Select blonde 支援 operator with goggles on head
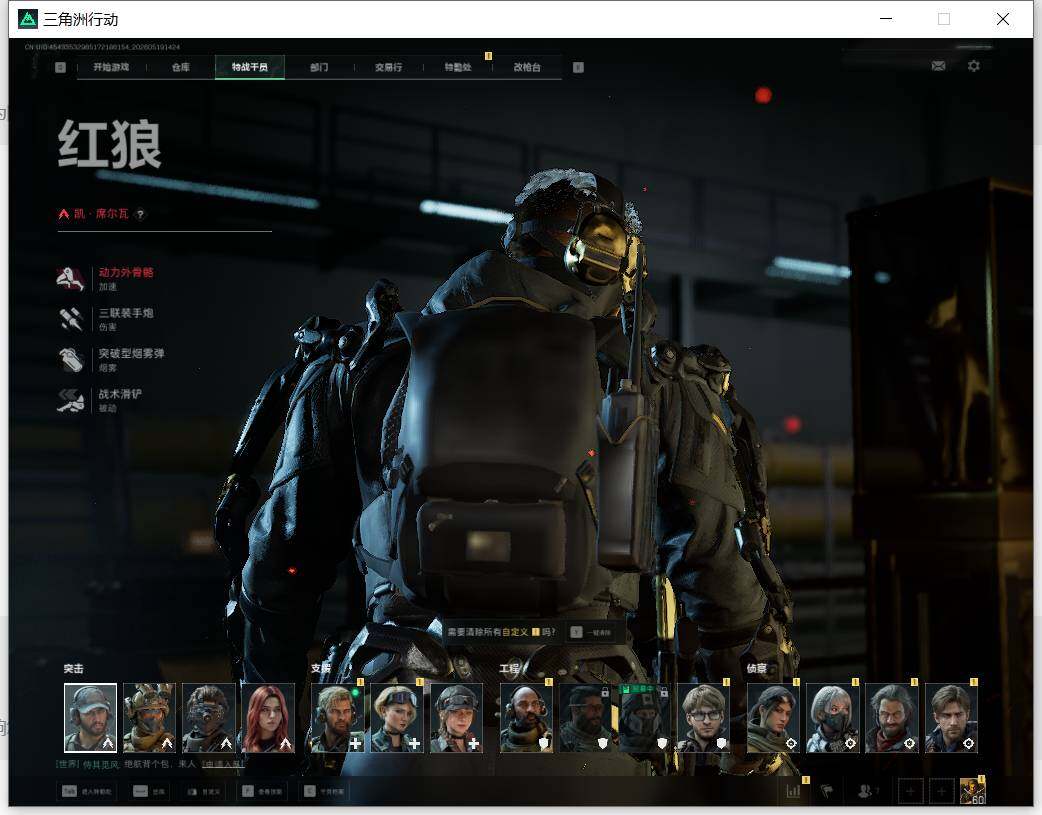Screen dimensions: 1042x815 pyautogui.click(x=397, y=718)
